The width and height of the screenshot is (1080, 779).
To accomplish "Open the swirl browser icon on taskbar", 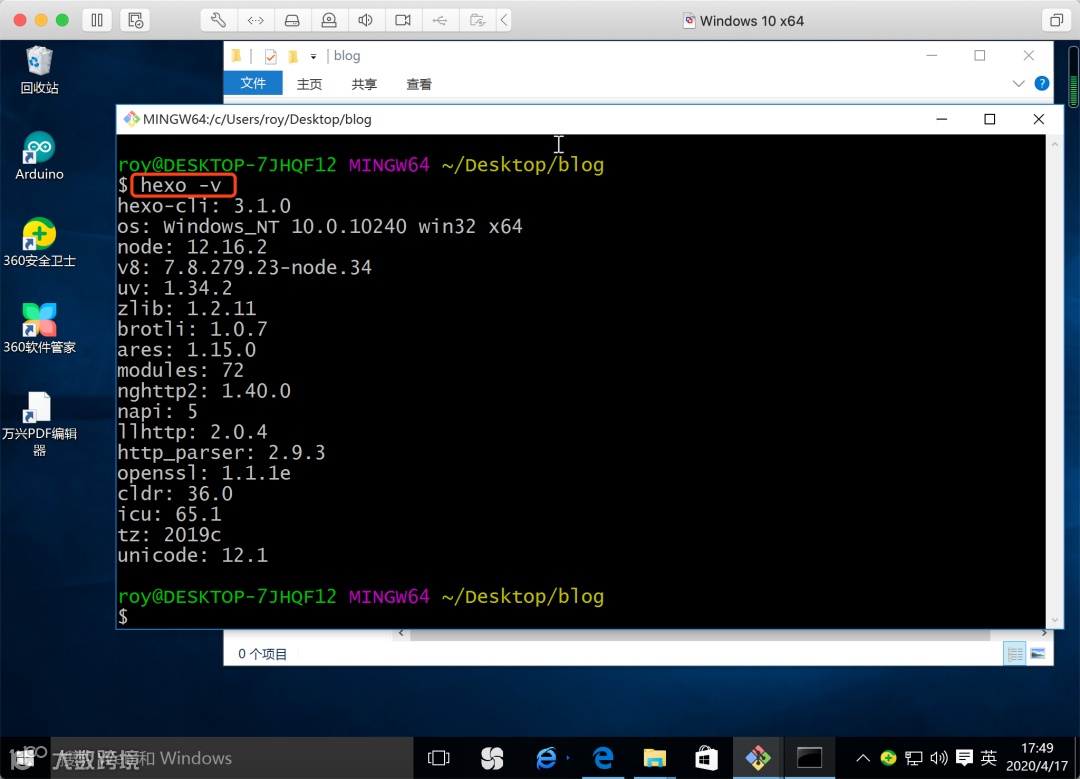I will click(x=492, y=758).
